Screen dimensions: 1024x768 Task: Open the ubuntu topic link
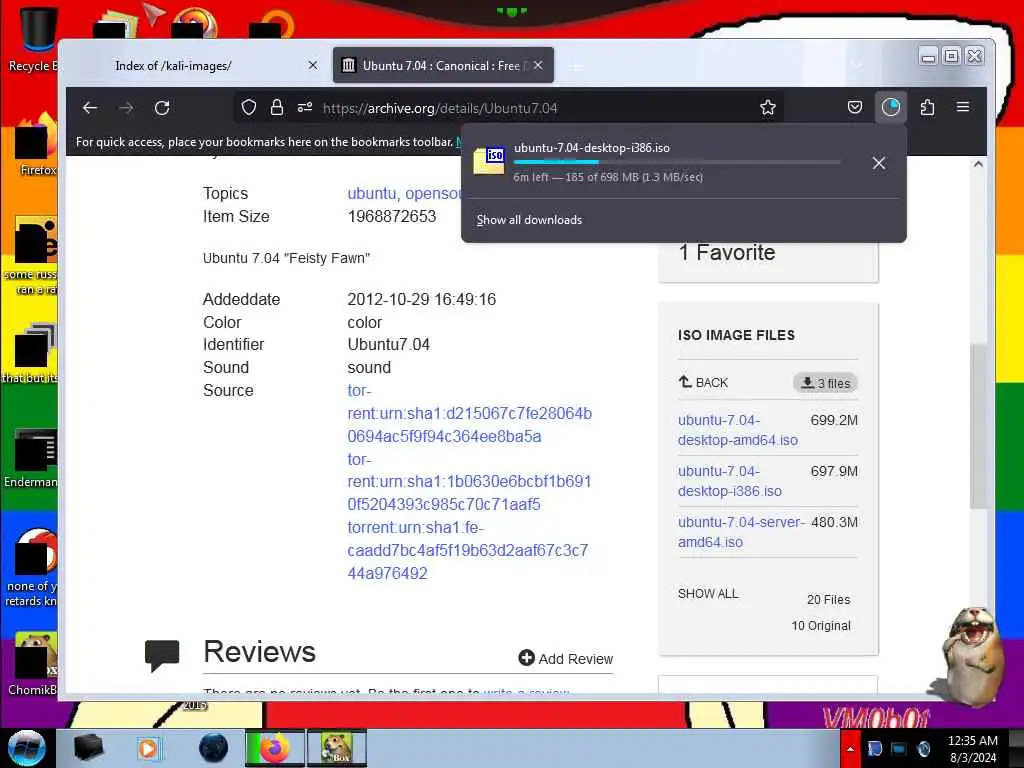point(372,193)
